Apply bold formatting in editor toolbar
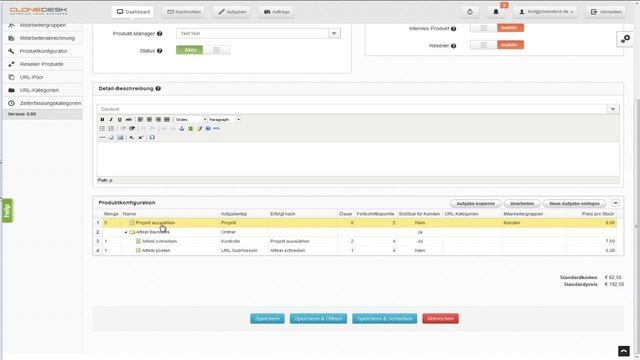Image resolution: width=640 pixels, height=360 pixels. click(x=102, y=120)
